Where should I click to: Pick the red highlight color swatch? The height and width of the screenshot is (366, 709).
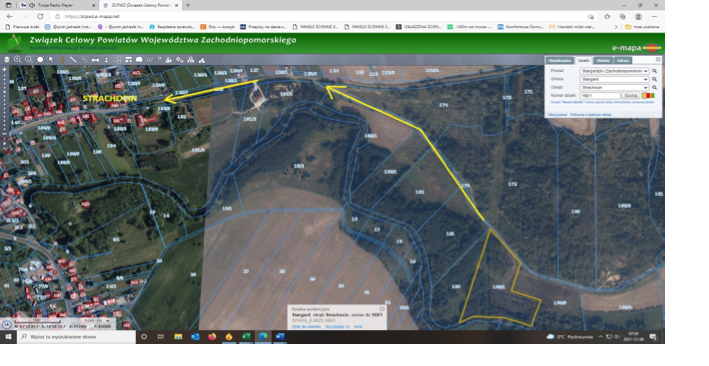648,95
